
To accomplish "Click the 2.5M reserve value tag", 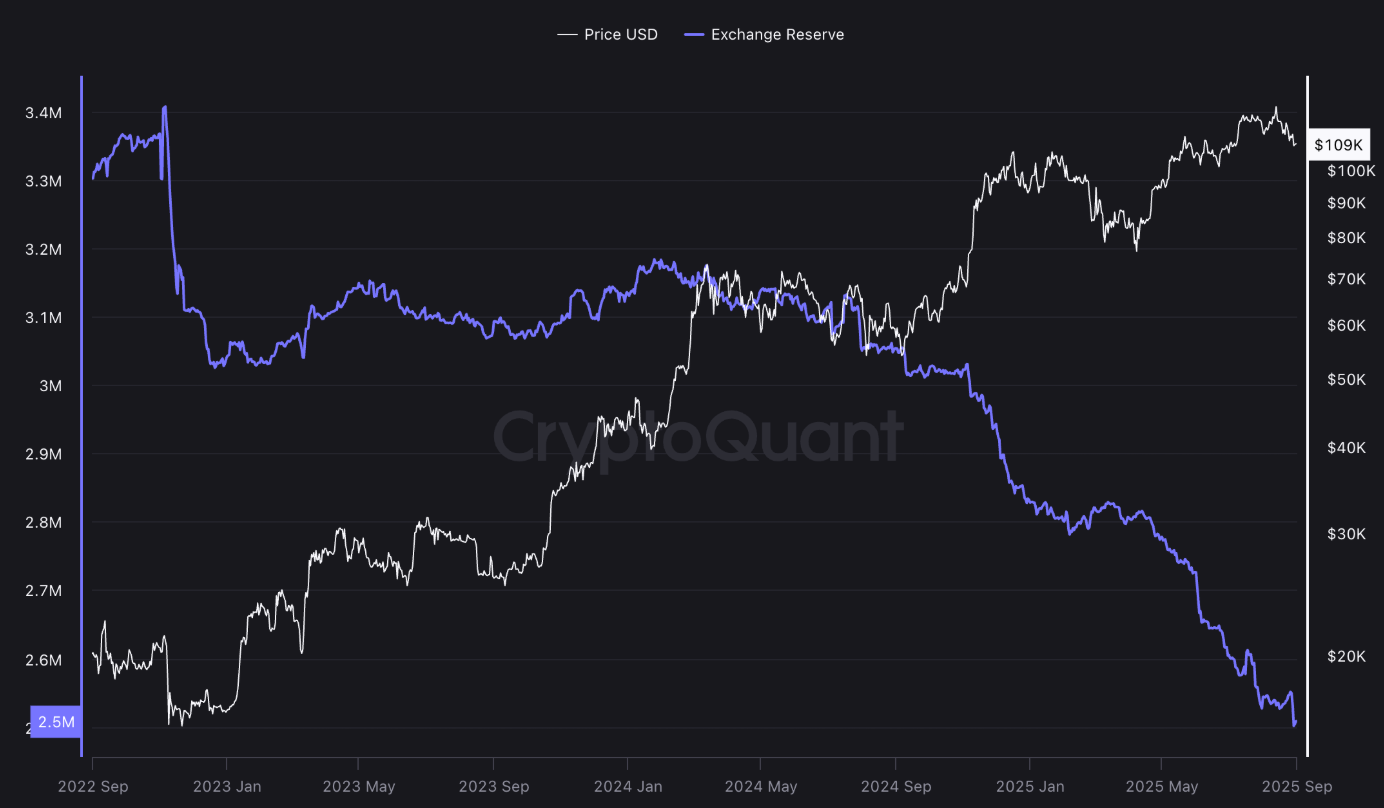I will coord(55,722).
